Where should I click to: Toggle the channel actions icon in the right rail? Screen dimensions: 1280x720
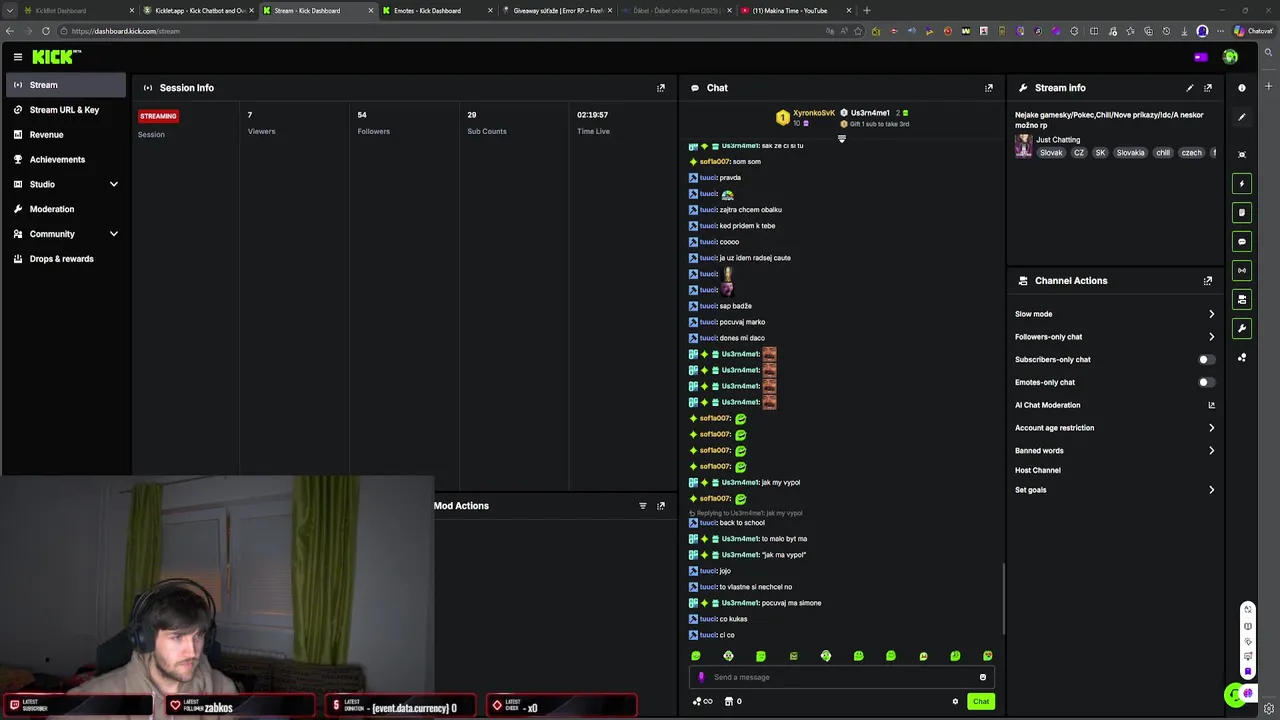pyautogui.click(x=1242, y=299)
